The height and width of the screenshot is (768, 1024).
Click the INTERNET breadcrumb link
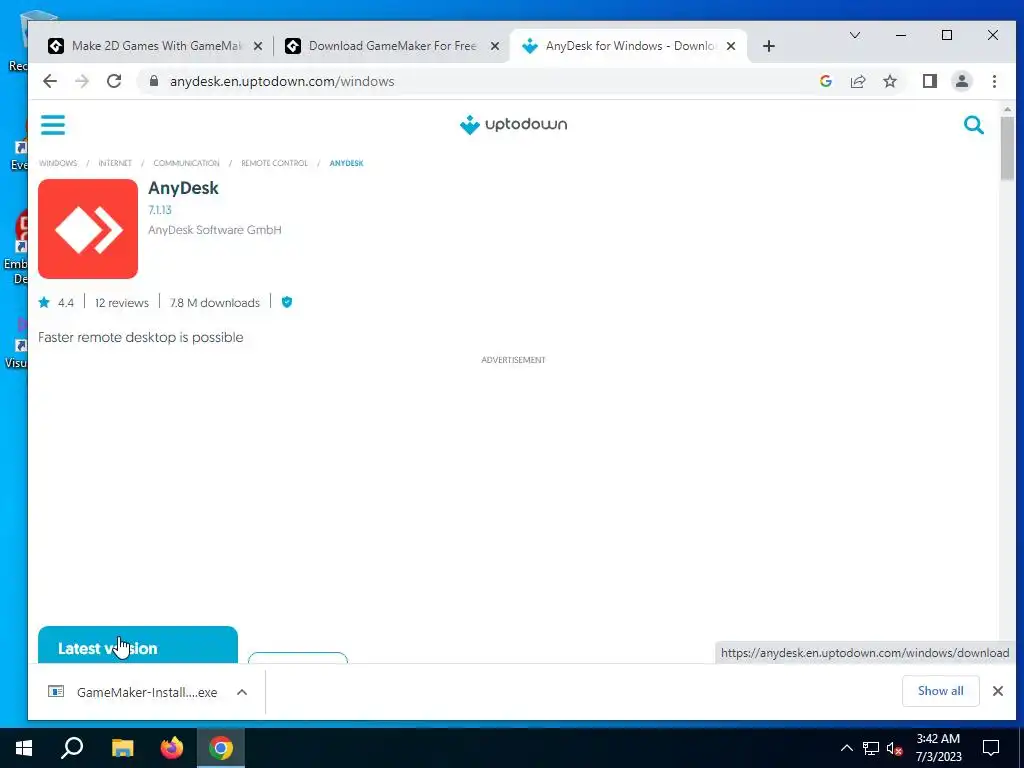(x=115, y=163)
